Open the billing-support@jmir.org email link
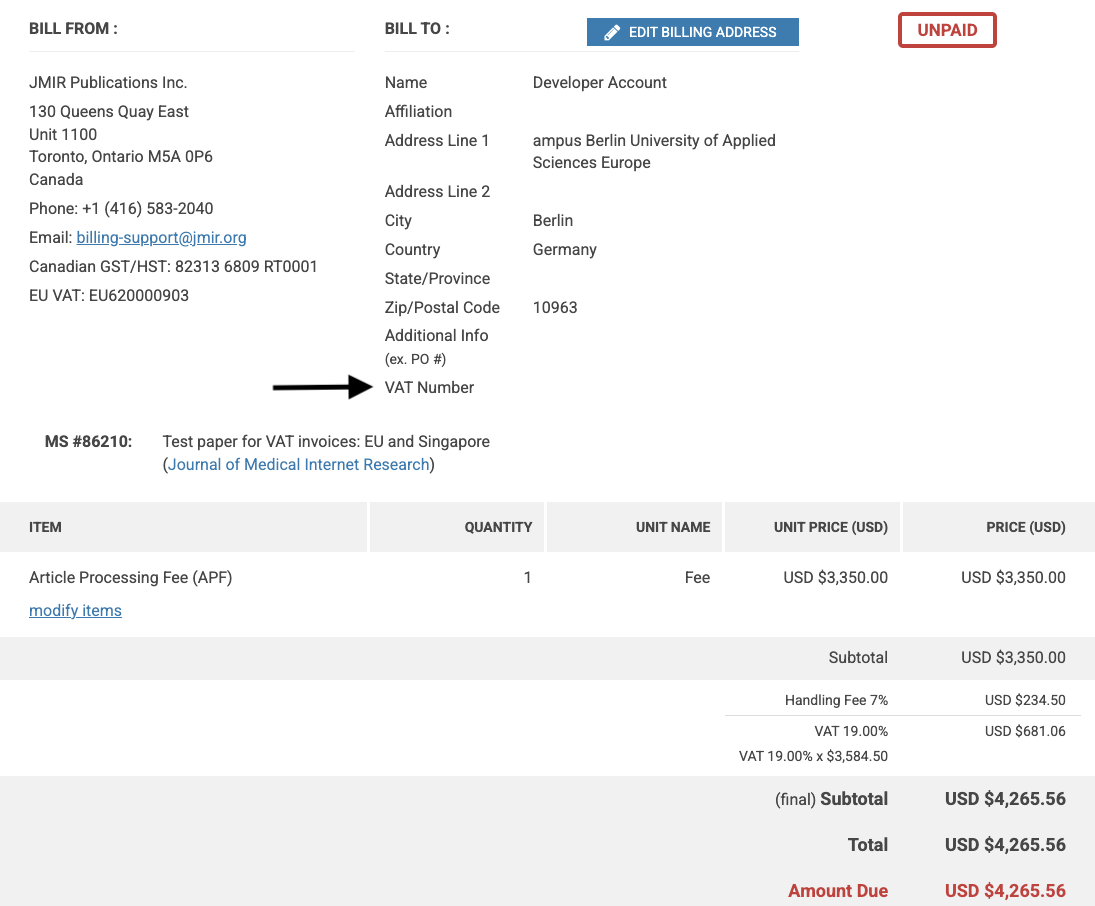This screenshot has width=1095, height=906. pos(161,238)
